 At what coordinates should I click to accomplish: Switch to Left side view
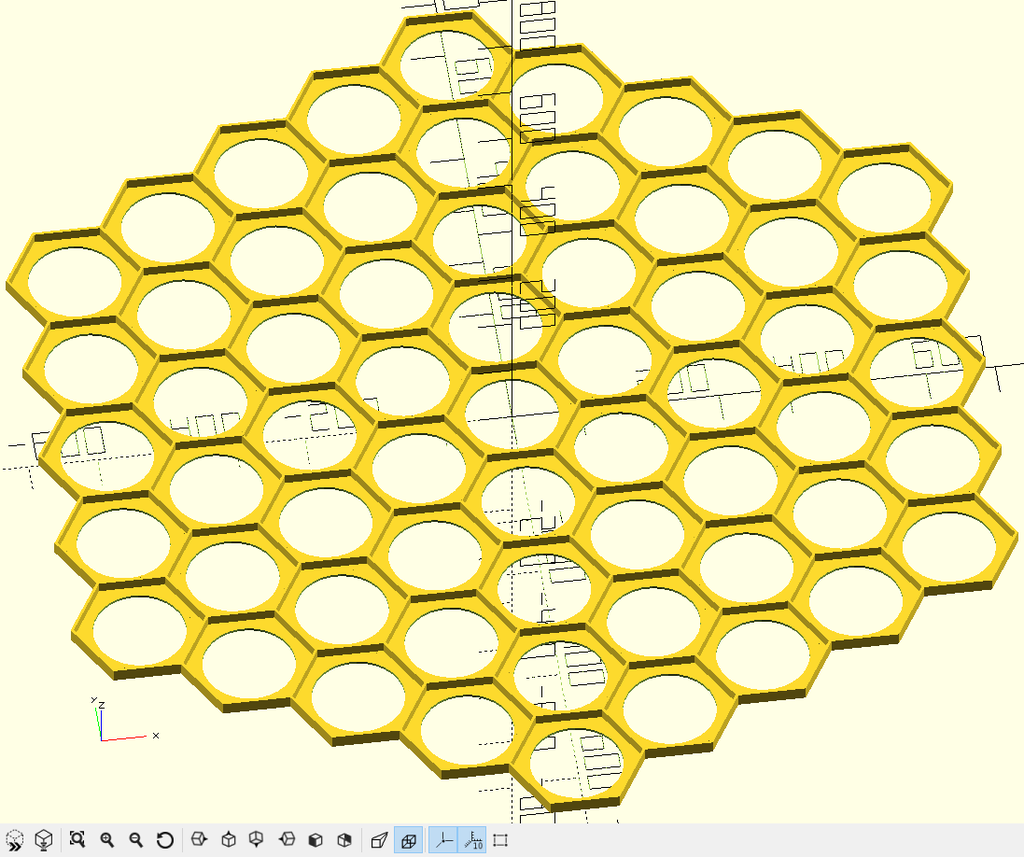287,839
